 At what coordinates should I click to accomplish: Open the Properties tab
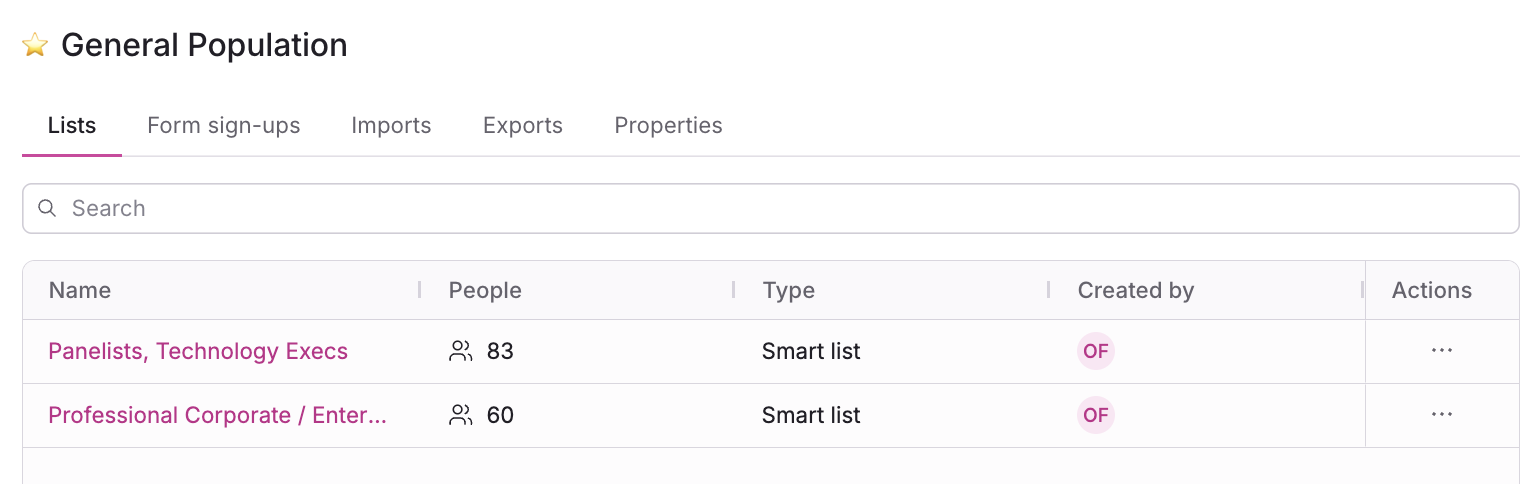[x=668, y=126]
